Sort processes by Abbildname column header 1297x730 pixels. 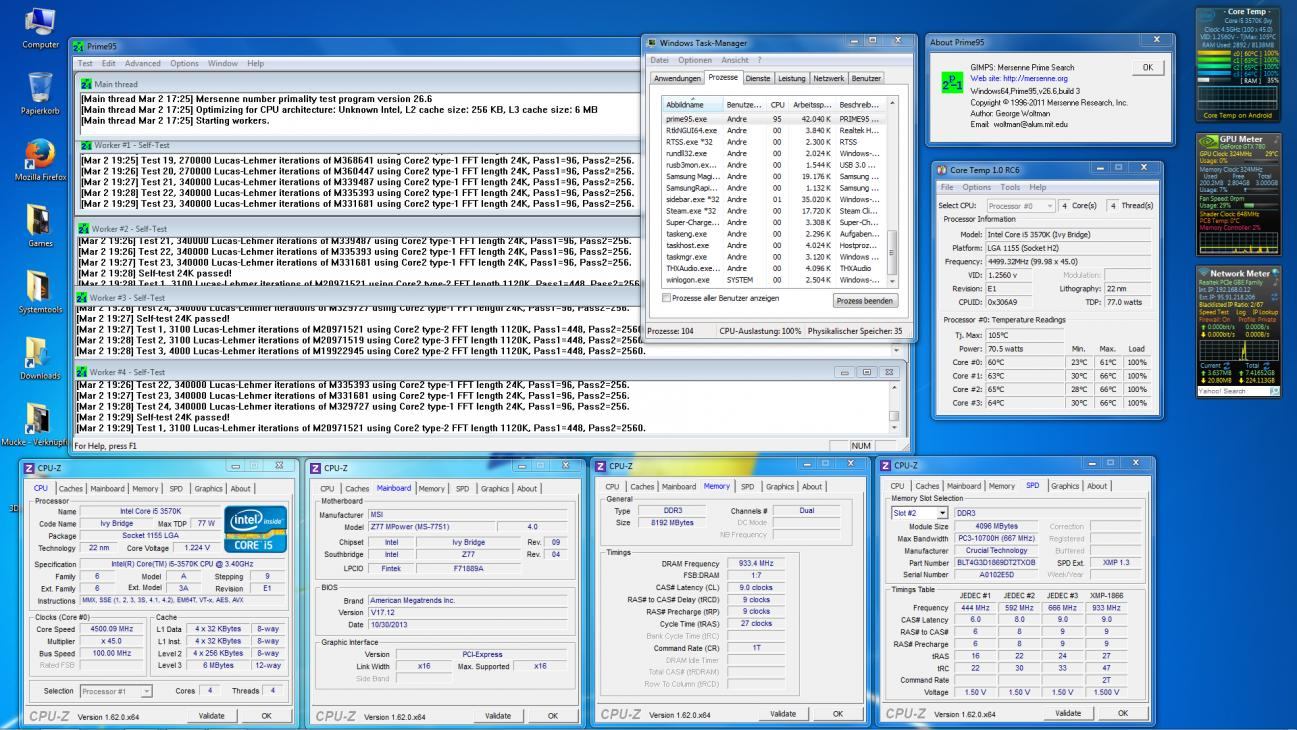click(x=693, y=104)
